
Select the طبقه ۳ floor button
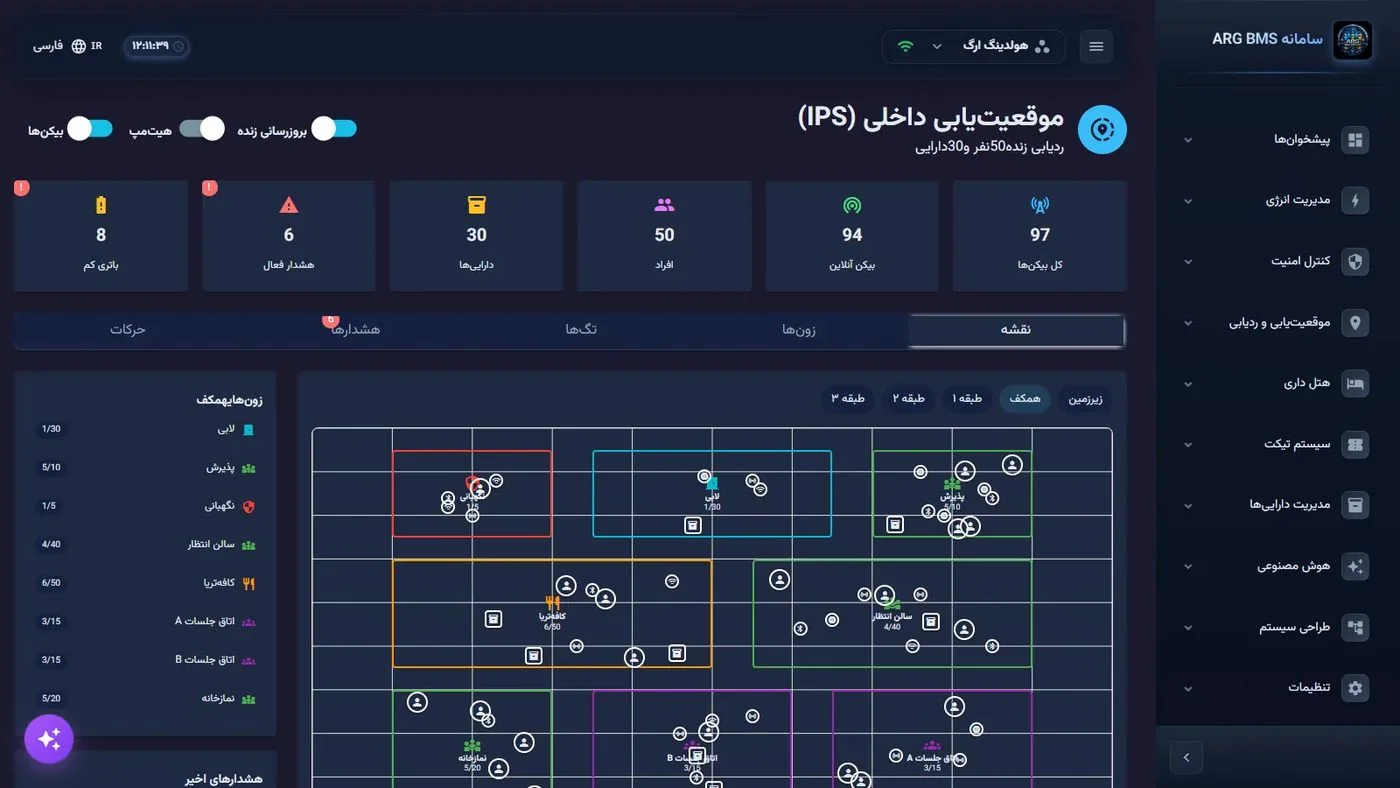click(x=848, y=399)
